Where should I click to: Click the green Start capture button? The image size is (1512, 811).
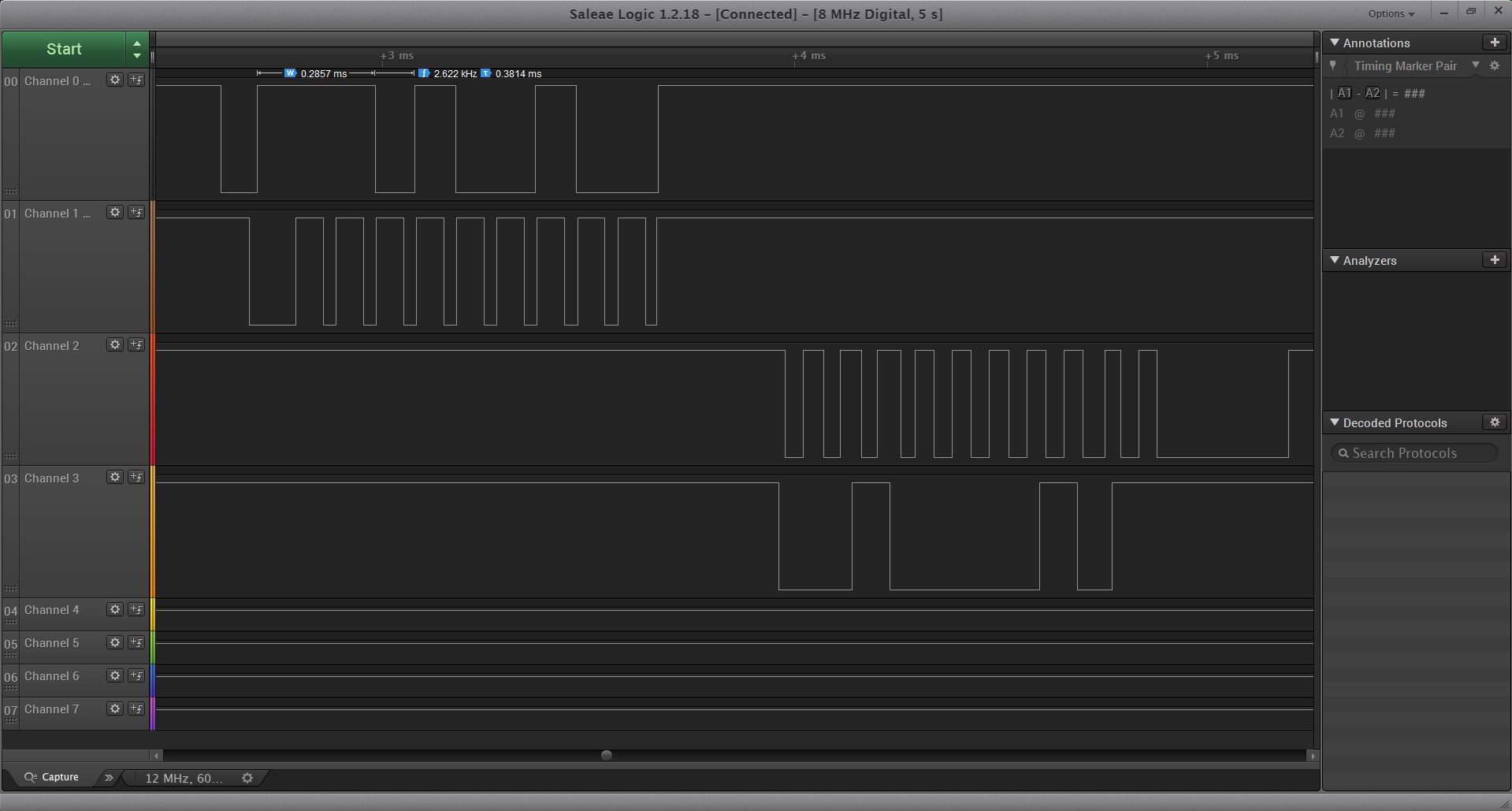click(64, 49)
